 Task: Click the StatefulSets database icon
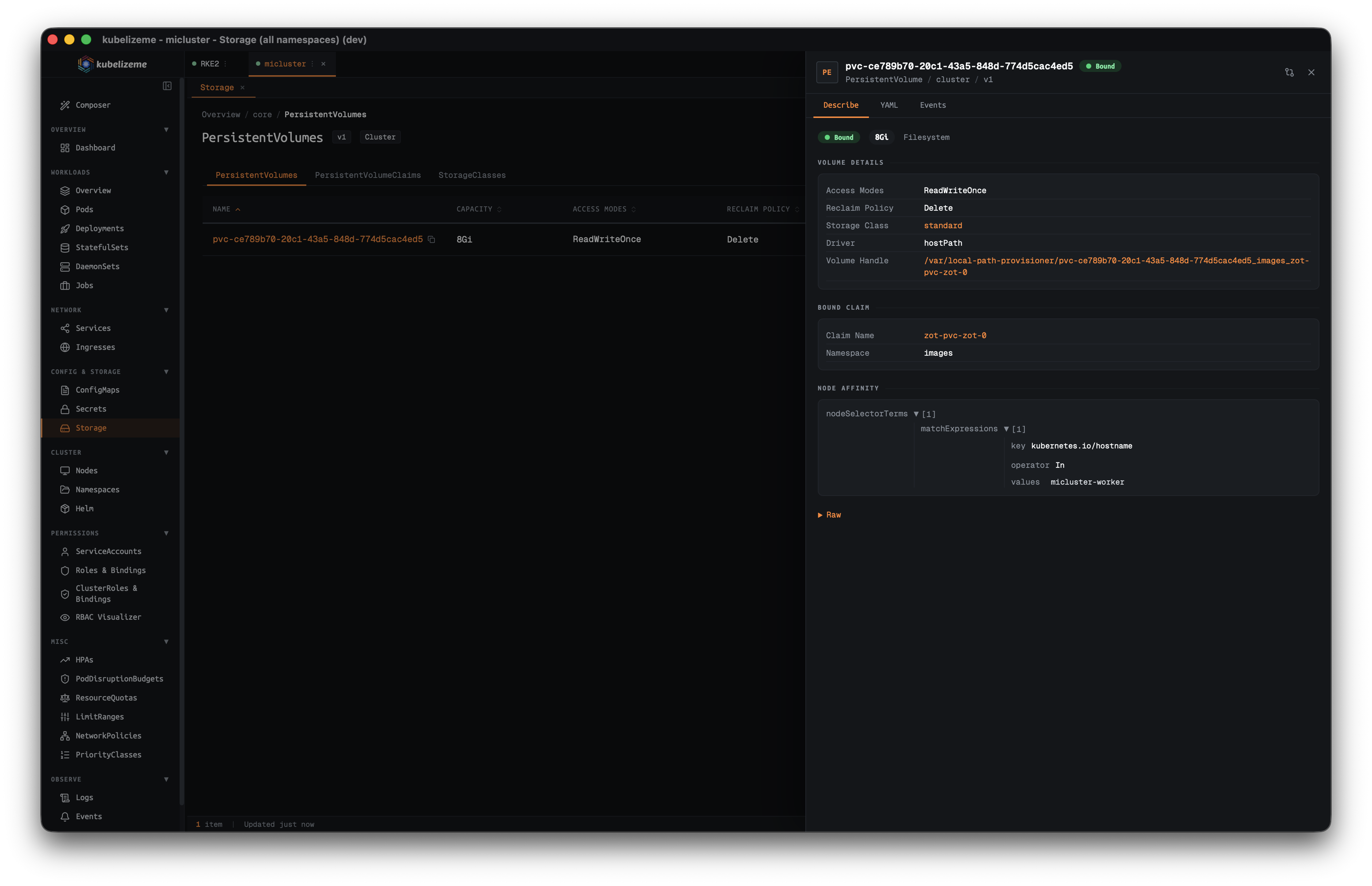click(x=65, y=247)
